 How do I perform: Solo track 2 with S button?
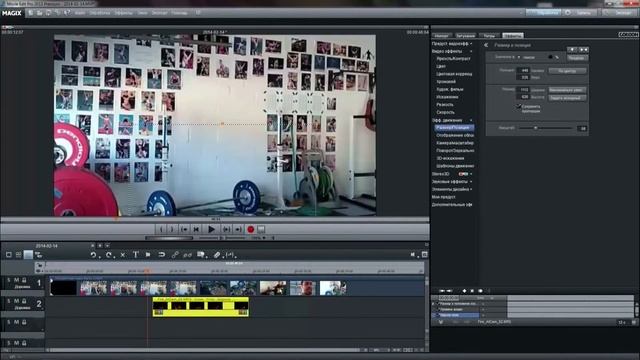[9, 301]
